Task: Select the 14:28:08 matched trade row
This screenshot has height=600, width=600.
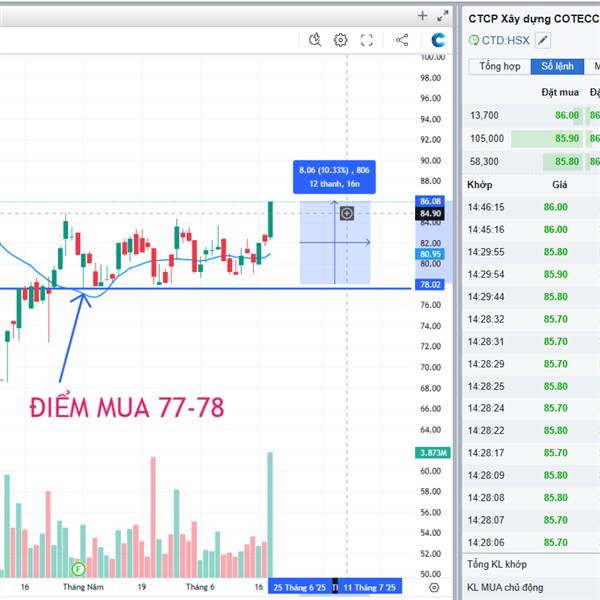Action: coord(531,497)
